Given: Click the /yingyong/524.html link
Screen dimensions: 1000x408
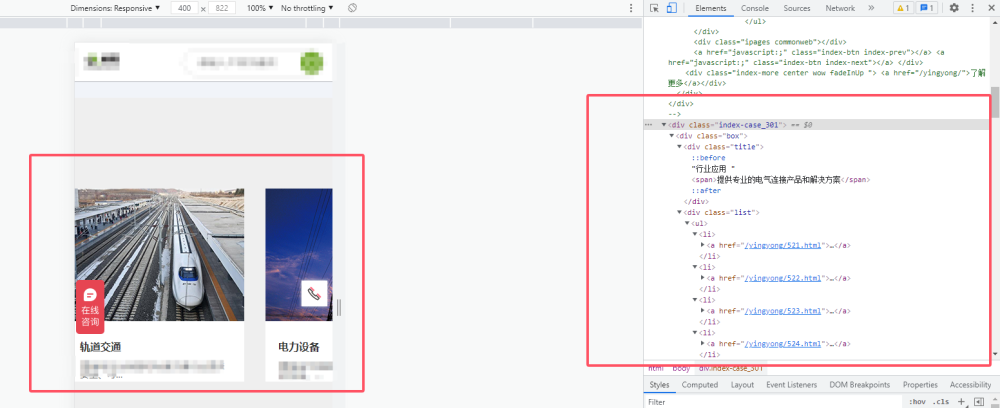Looking at the screenshot, I should click(x=783, y=344).
